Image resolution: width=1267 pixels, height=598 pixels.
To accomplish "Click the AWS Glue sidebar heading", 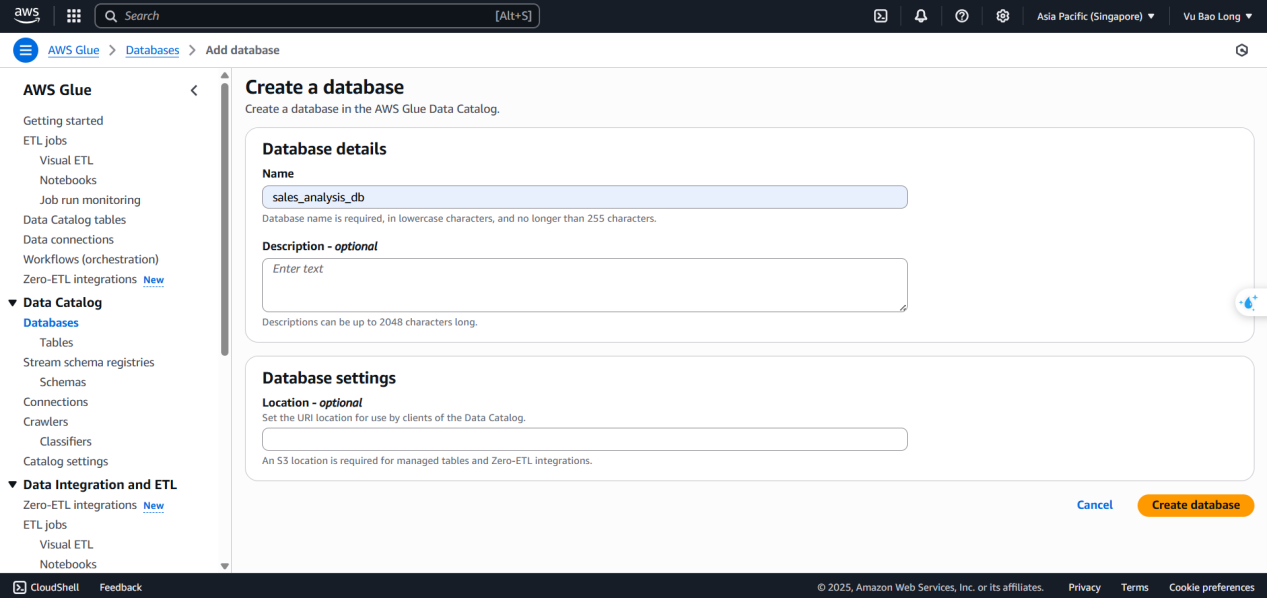I will point(57,90).
